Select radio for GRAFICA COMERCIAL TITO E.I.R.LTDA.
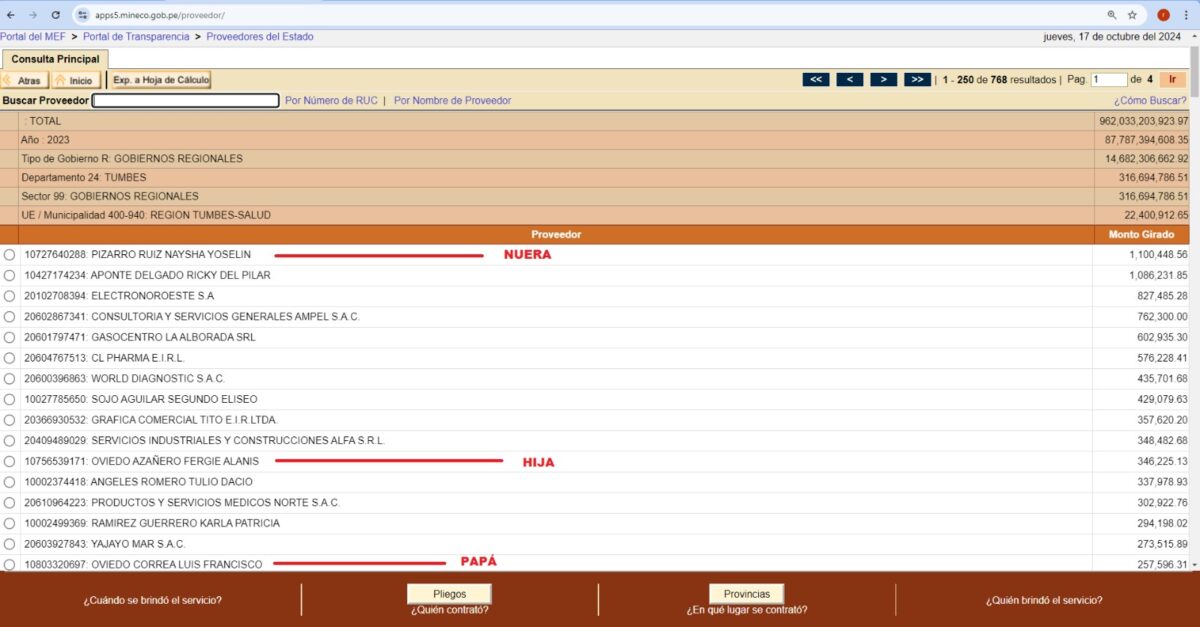Image resolution: width=1200 pixels, height=627 pixels. click(9, 420)
